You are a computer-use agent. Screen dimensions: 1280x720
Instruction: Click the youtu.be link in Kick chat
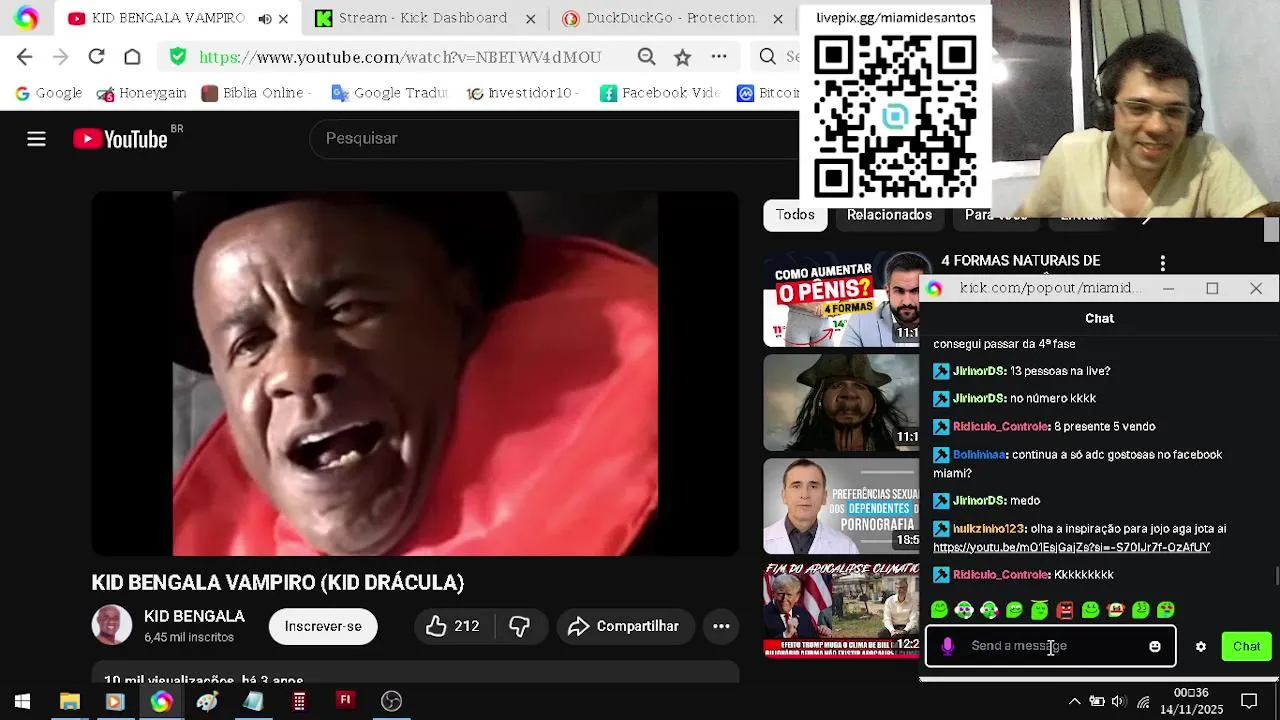[x=1071, y=547]
